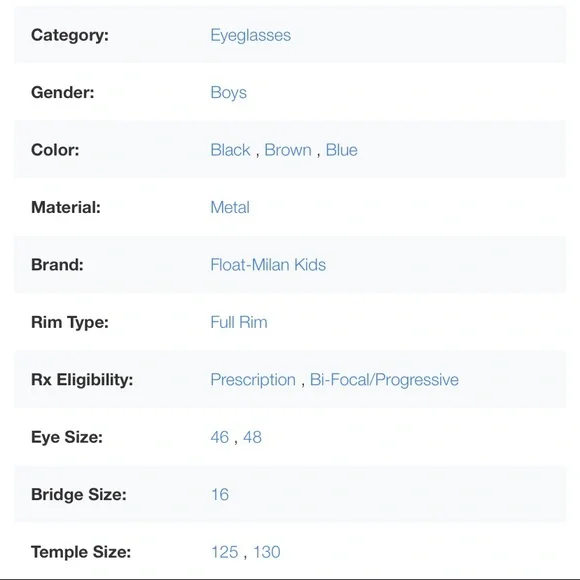
Task: Click the Category label
Action: pyautogui.click(x=70, y=36)
